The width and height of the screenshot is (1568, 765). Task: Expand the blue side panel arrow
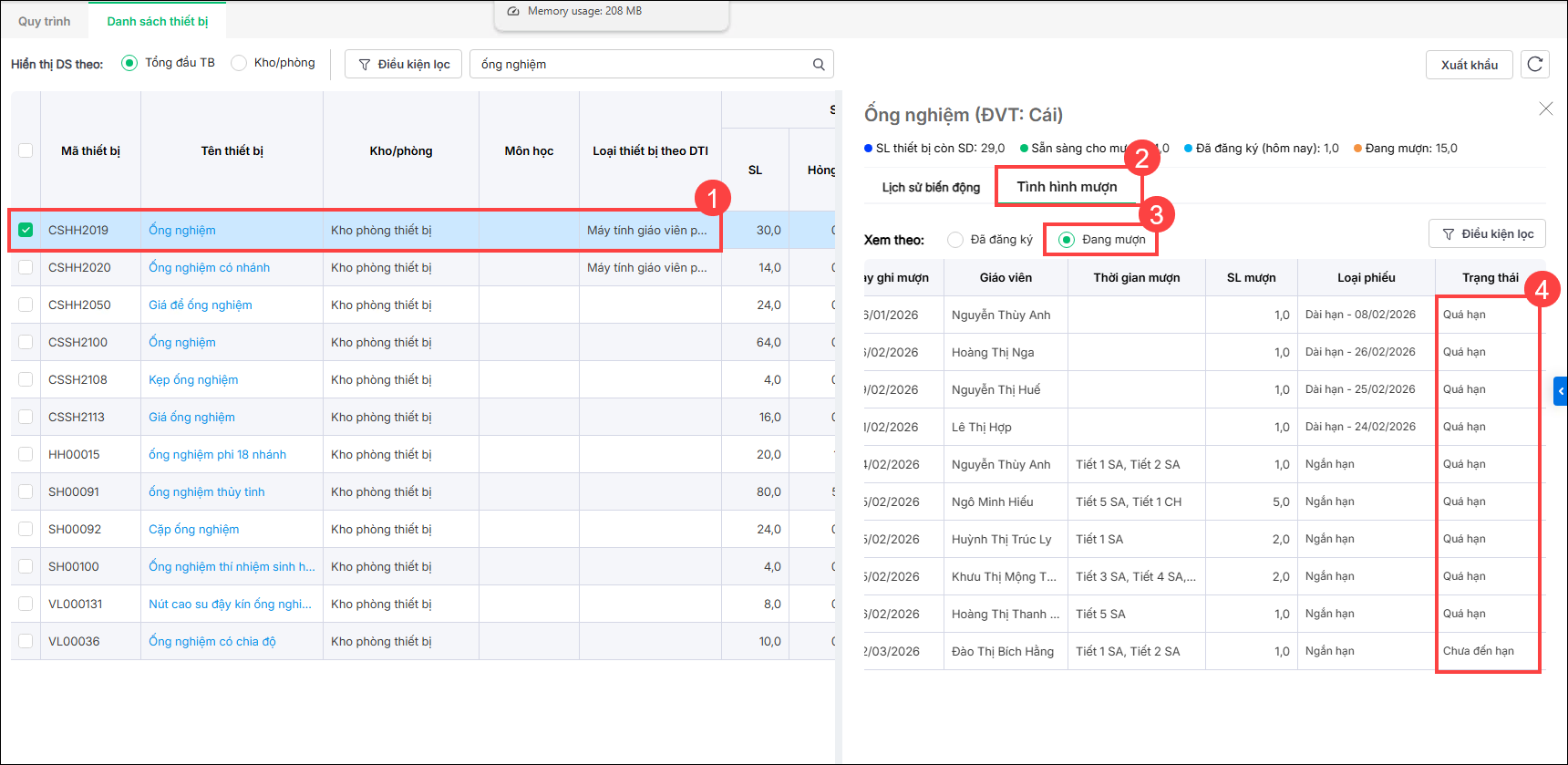click(1560, 391)
